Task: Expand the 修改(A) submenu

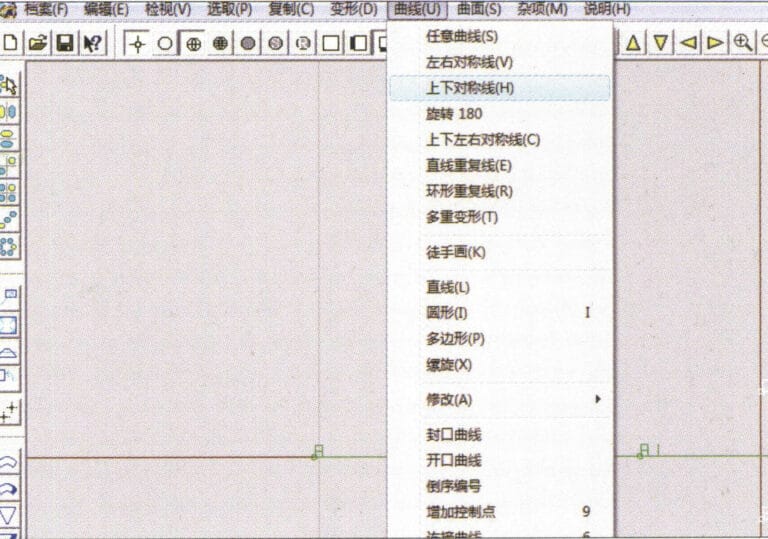Action: pos(501,399)
